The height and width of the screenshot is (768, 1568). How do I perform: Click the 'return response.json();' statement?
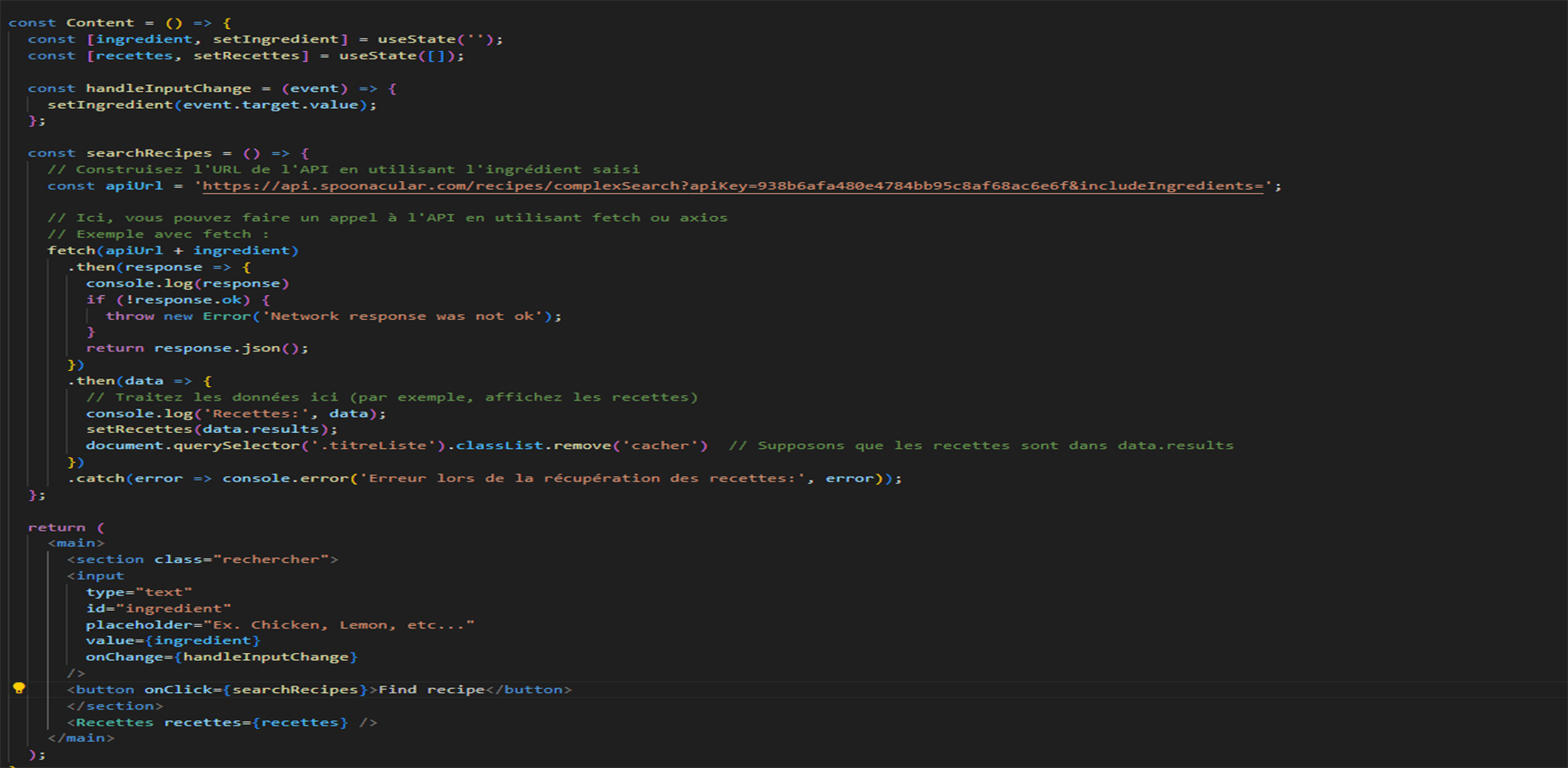[x=197, y=348]
